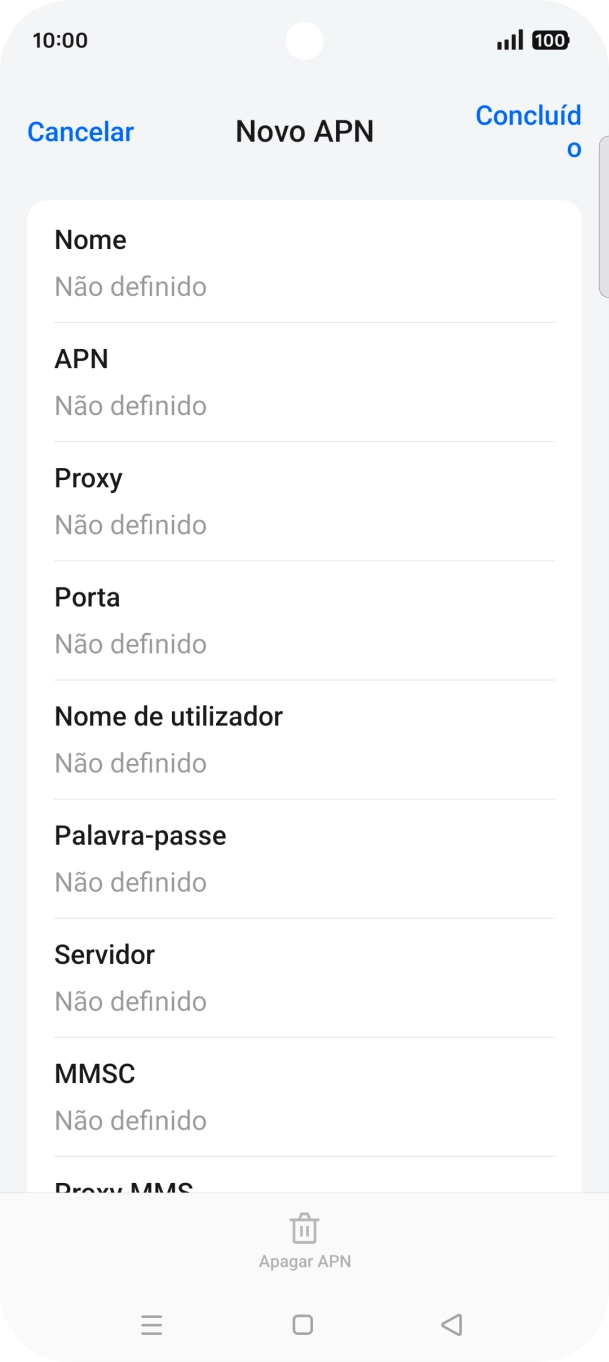Edit the MMSC field

click(x=304, y=1096)
